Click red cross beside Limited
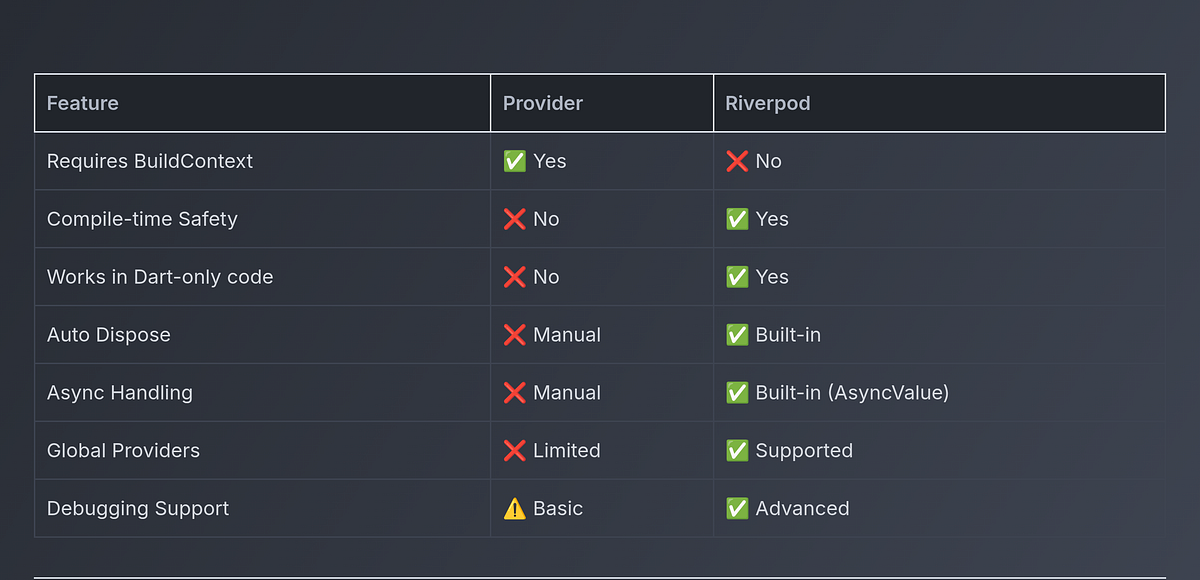Screen dimensions: 1200x580 514,451
